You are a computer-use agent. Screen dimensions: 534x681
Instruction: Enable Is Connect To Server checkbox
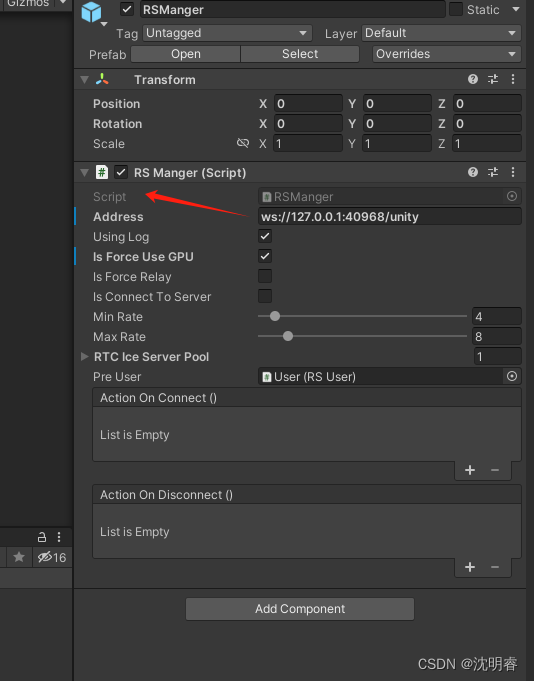(265, 296)
